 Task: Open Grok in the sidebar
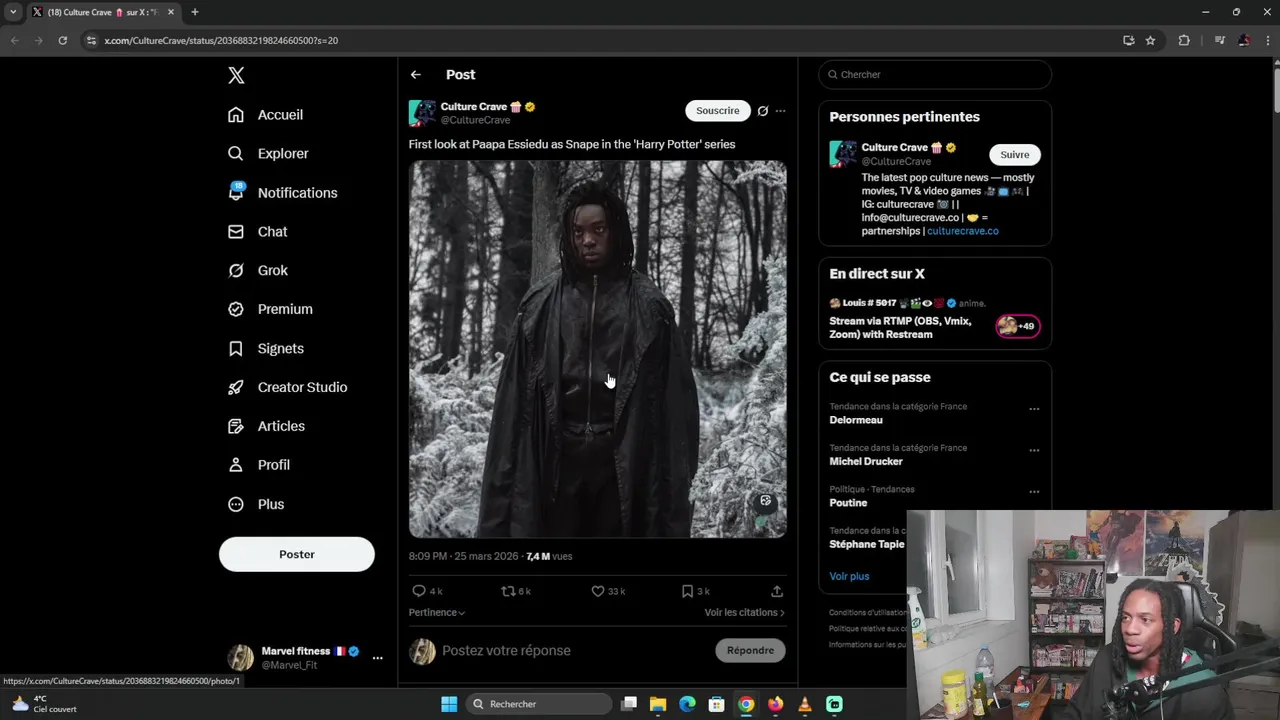257,271
